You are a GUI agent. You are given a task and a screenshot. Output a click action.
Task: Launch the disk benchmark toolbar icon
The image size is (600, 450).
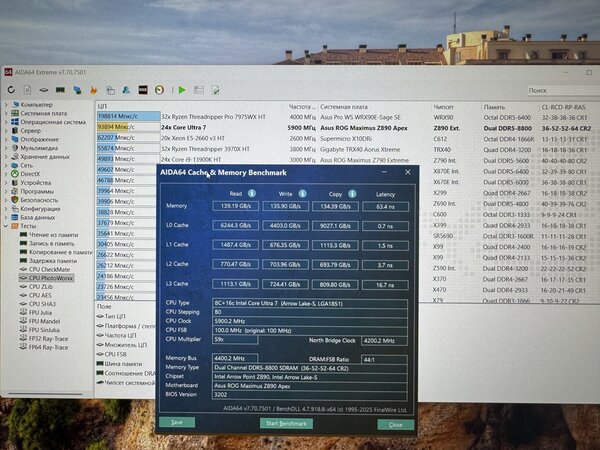tap(44, 90)
